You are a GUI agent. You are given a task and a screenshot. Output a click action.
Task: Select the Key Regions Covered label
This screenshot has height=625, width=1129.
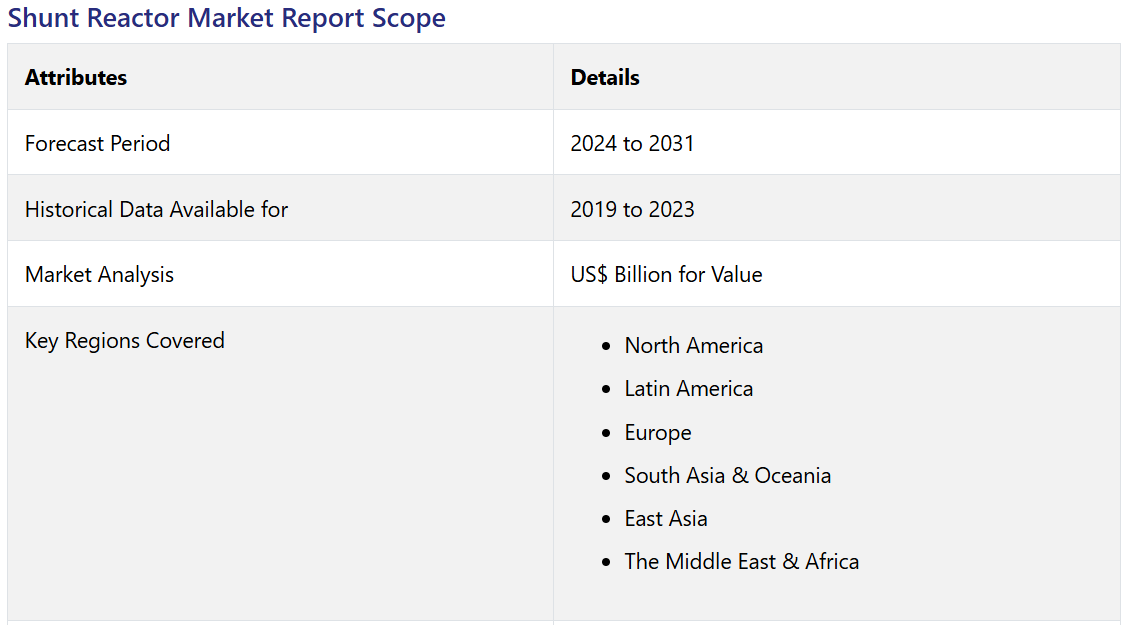[x=125, y=340]
